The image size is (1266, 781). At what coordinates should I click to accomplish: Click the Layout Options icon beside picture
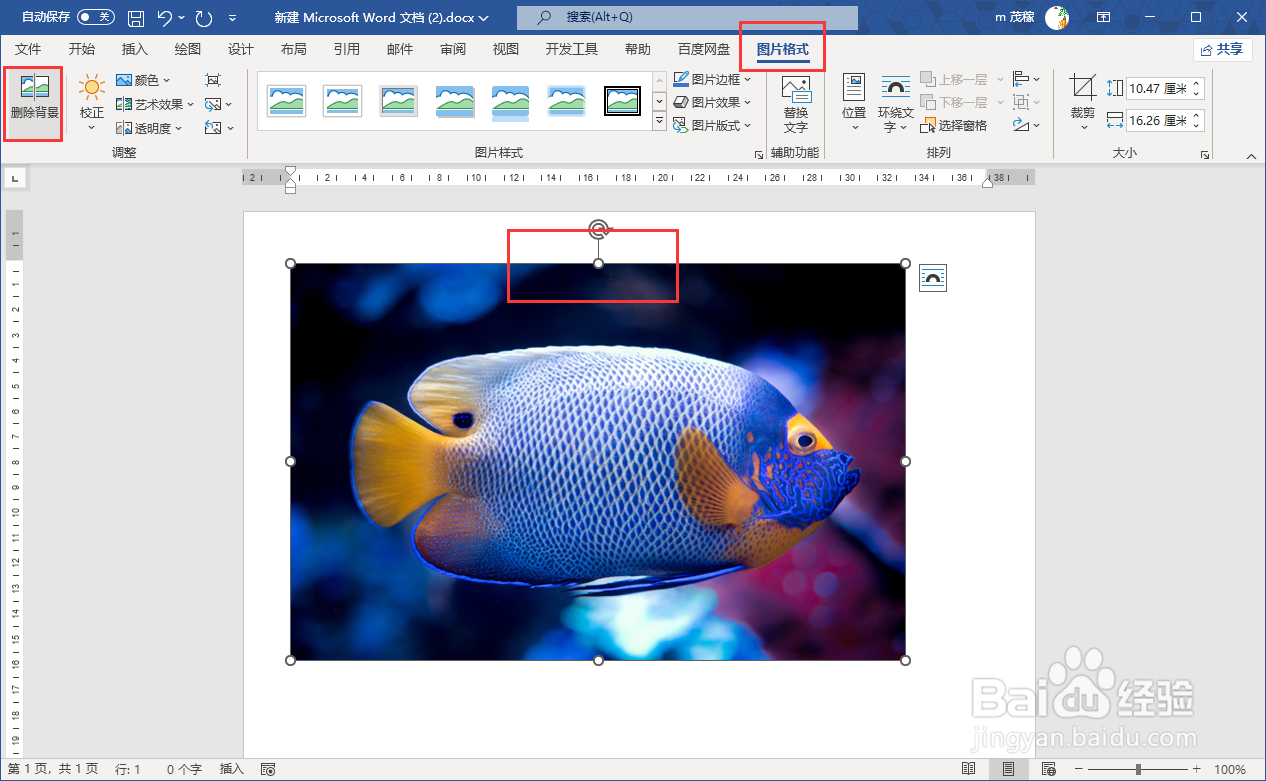932,278
